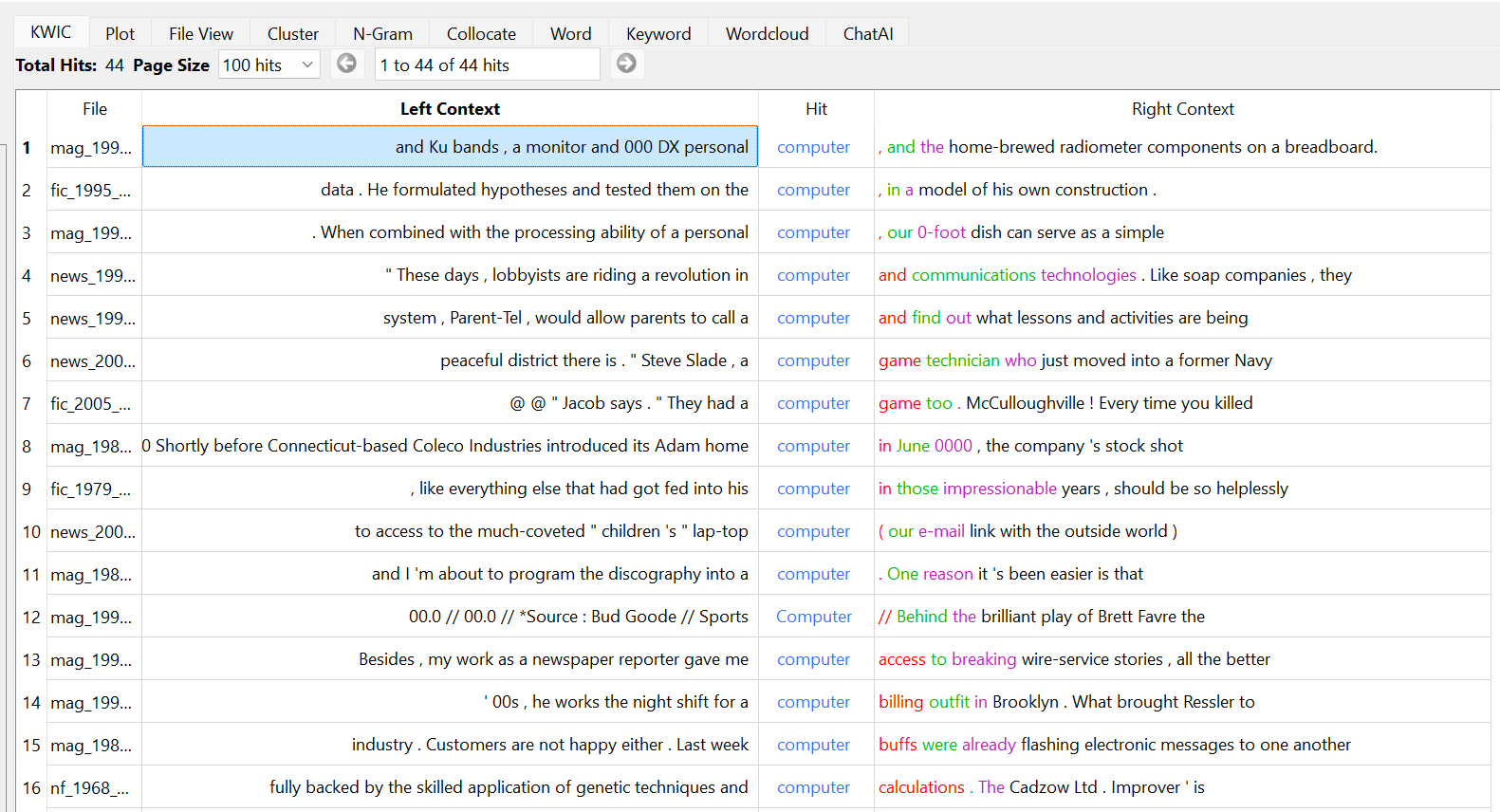Go to next page of hits
The width and height of the screenshot is (1500, 812).
[x=626, y=64]
